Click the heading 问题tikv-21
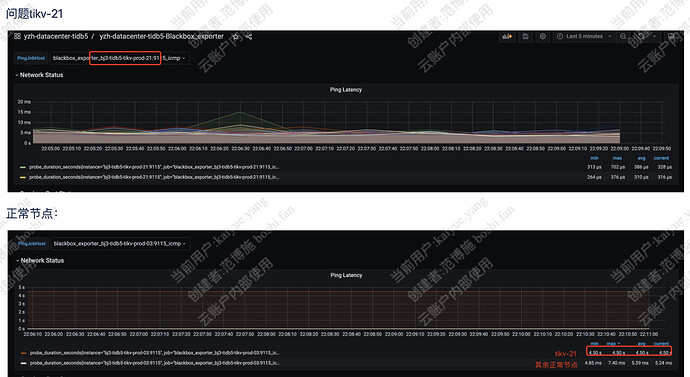This screenshot has width=690, height=377. pos(34,14)
